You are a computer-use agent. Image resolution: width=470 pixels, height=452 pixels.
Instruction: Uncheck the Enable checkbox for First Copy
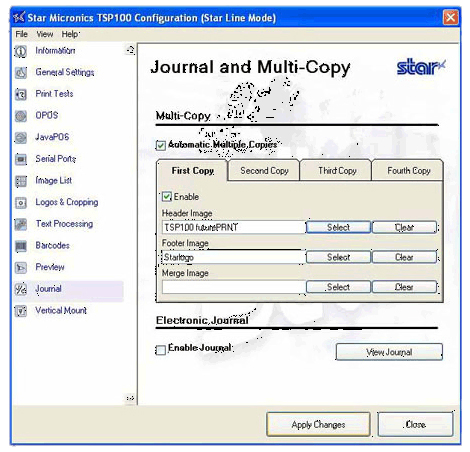167,197
